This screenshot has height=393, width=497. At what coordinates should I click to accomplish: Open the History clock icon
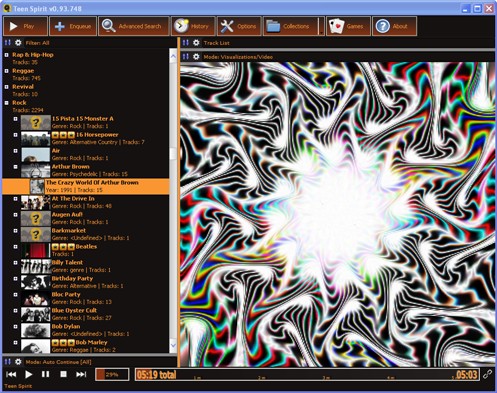pyautogui.click(x=181, y=26)
